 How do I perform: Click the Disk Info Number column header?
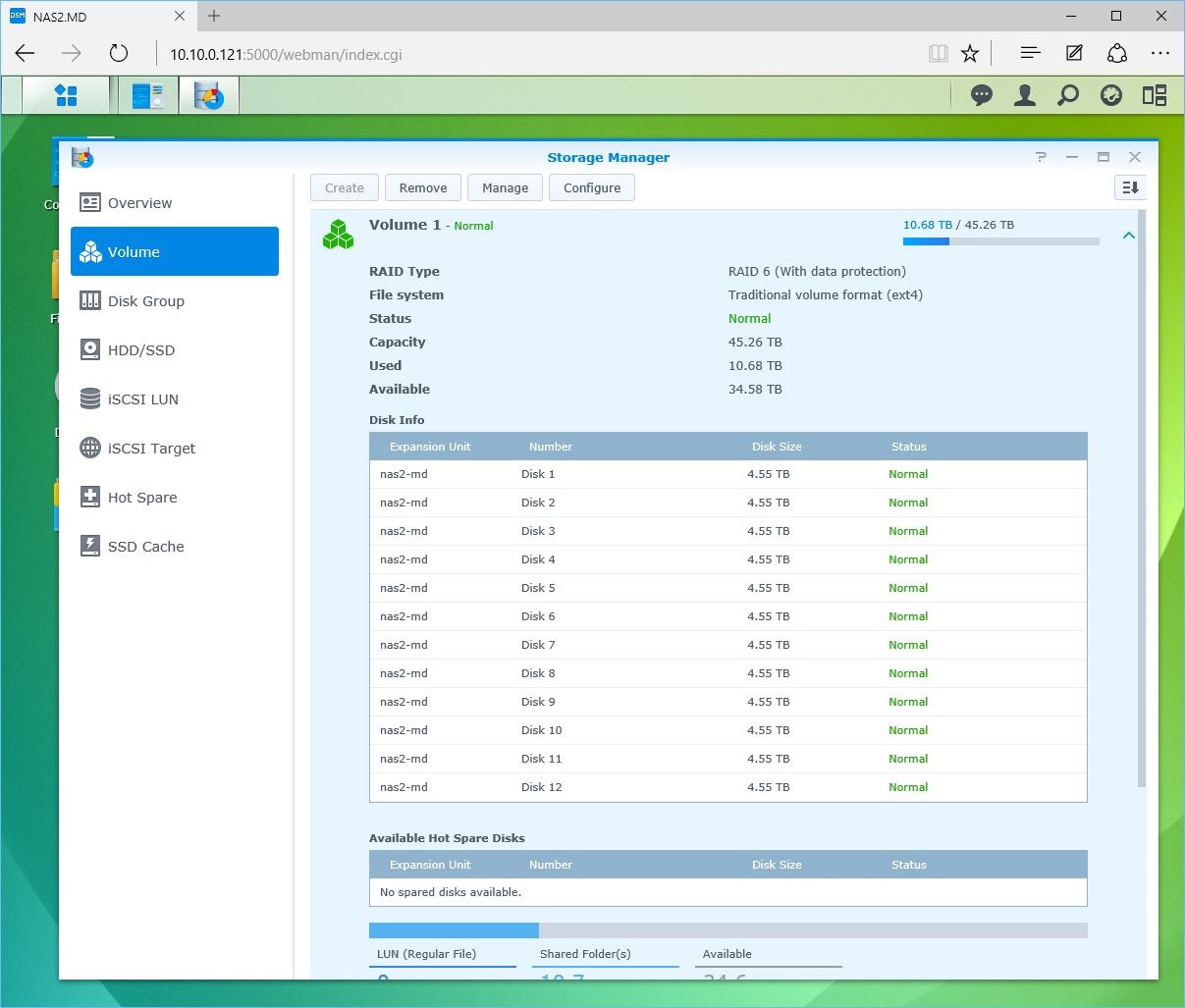(x=551, y=447)
